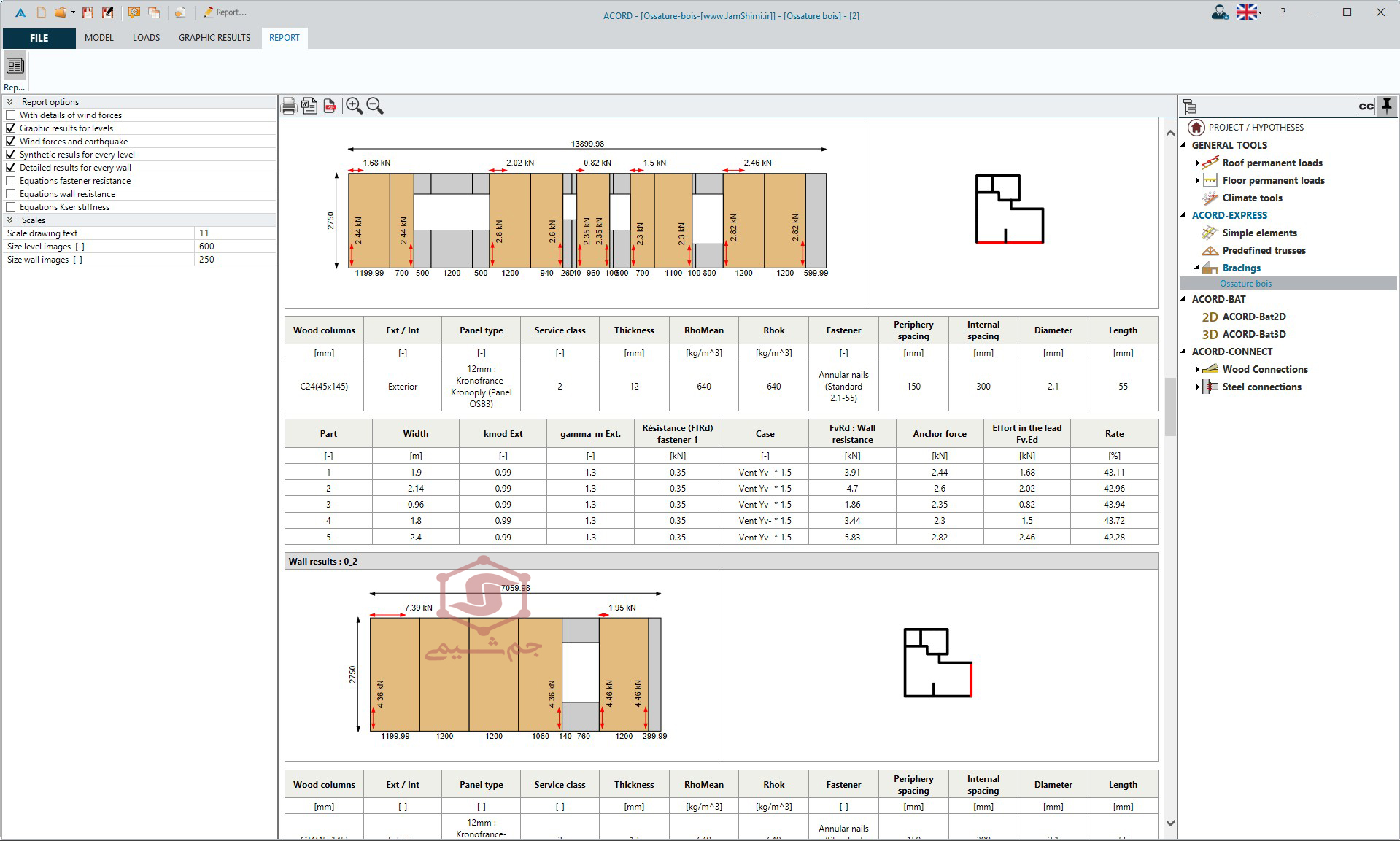
Task: Expand the Roof permanent loads node
Action: [x=1196, y=163]
